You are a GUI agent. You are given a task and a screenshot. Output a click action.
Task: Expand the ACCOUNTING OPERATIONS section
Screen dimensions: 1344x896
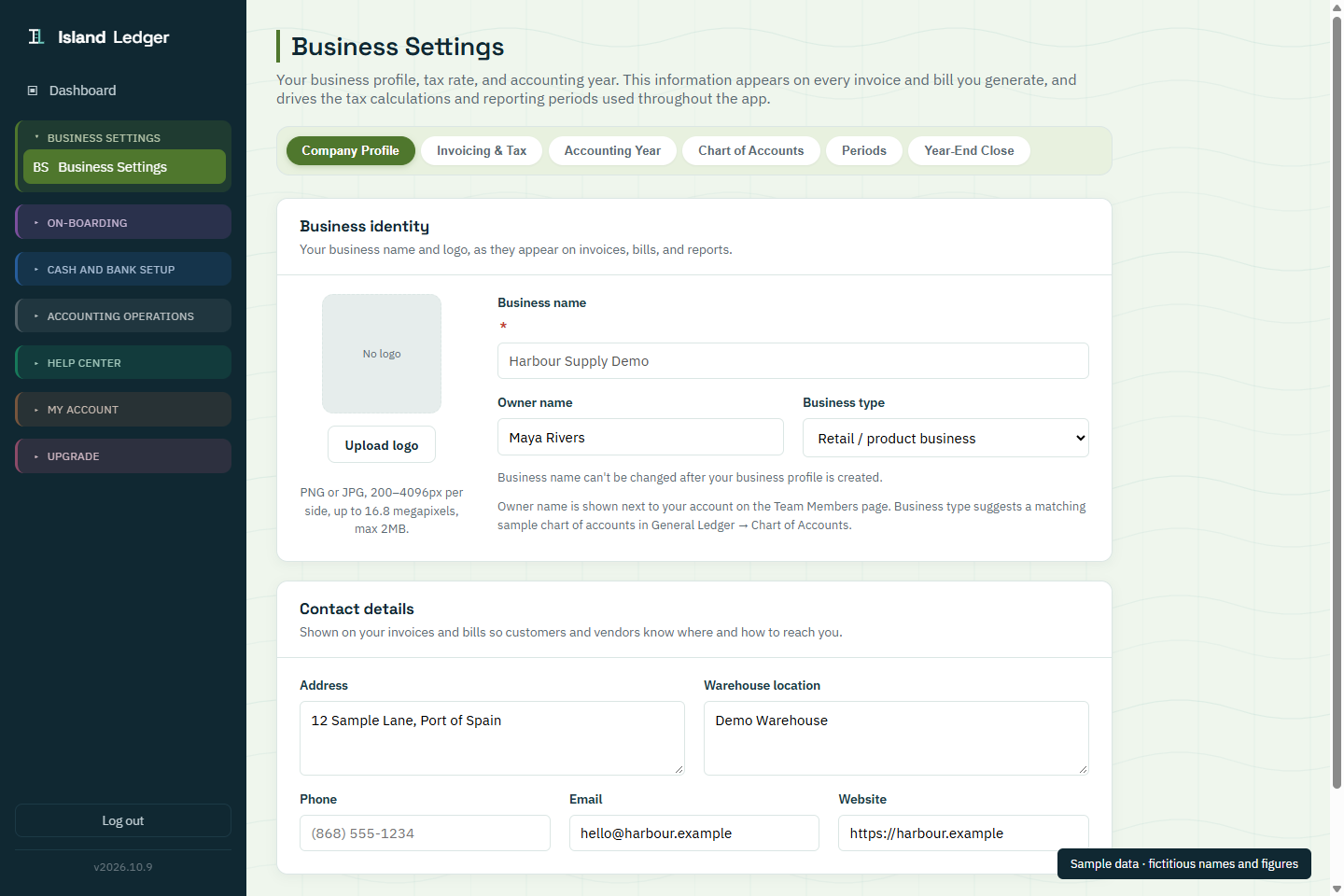(x=123, y=315)
